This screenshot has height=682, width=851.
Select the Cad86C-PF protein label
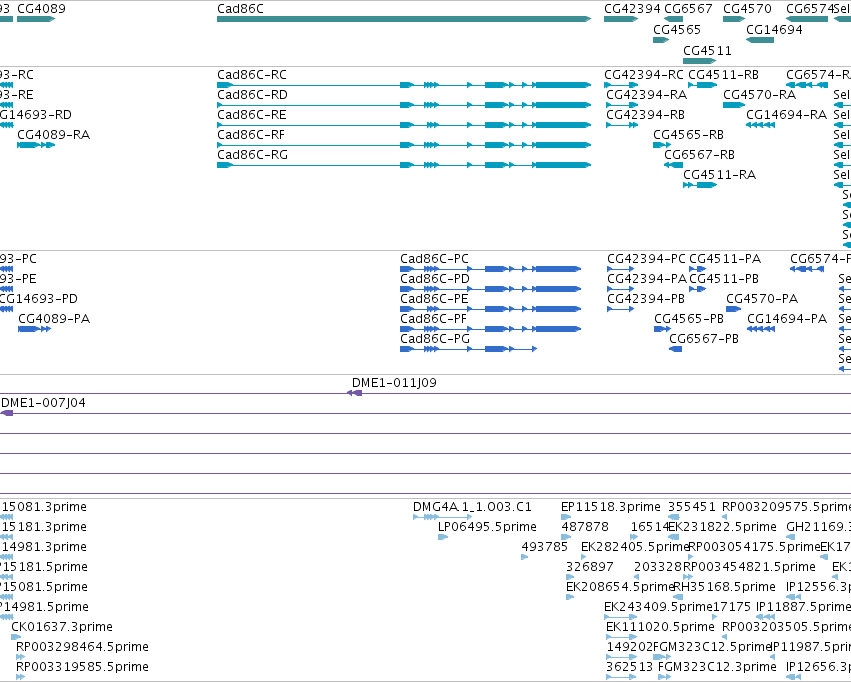433,320
